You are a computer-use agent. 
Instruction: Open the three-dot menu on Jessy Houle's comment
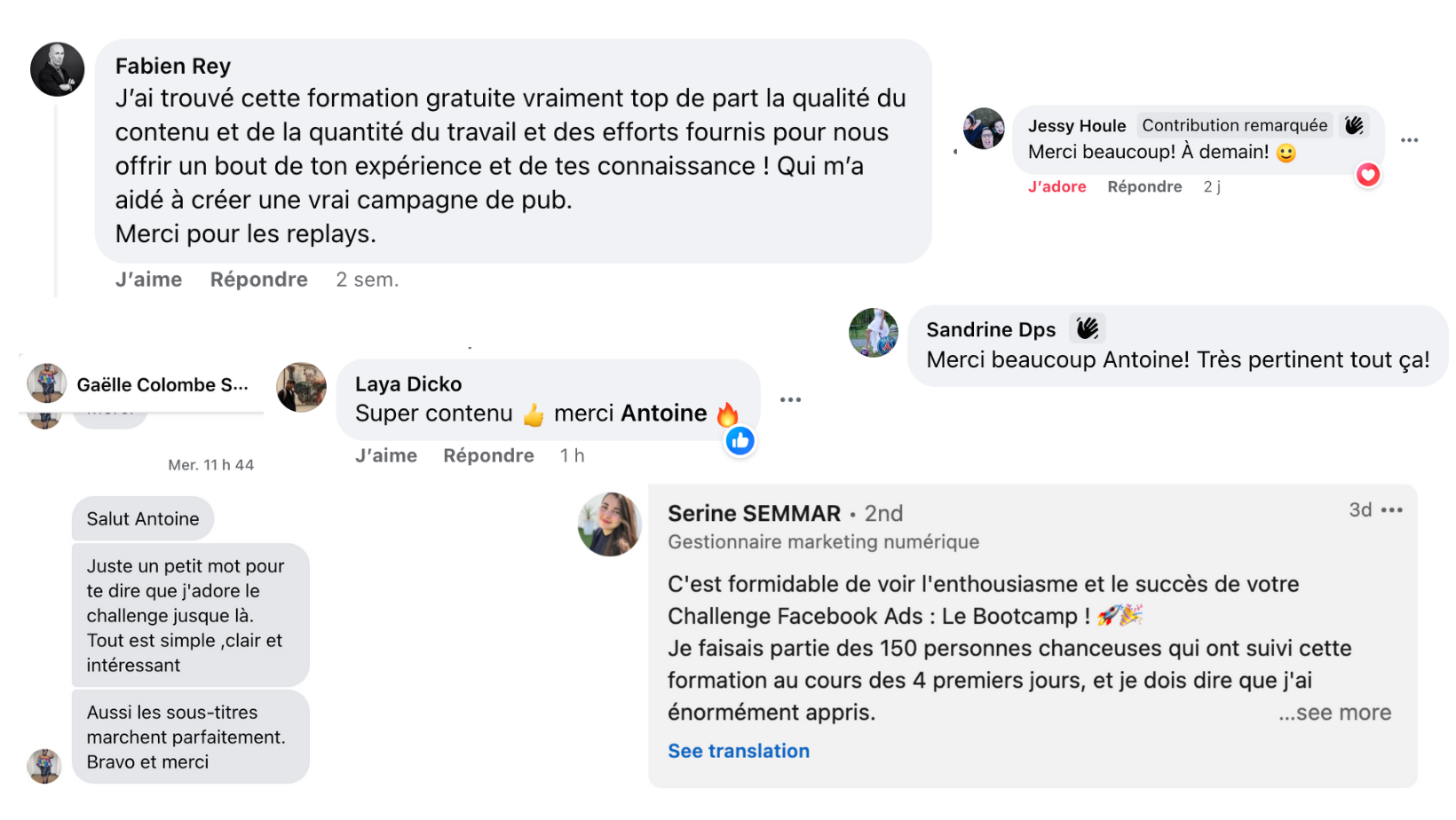click(x=1409, y=140)
